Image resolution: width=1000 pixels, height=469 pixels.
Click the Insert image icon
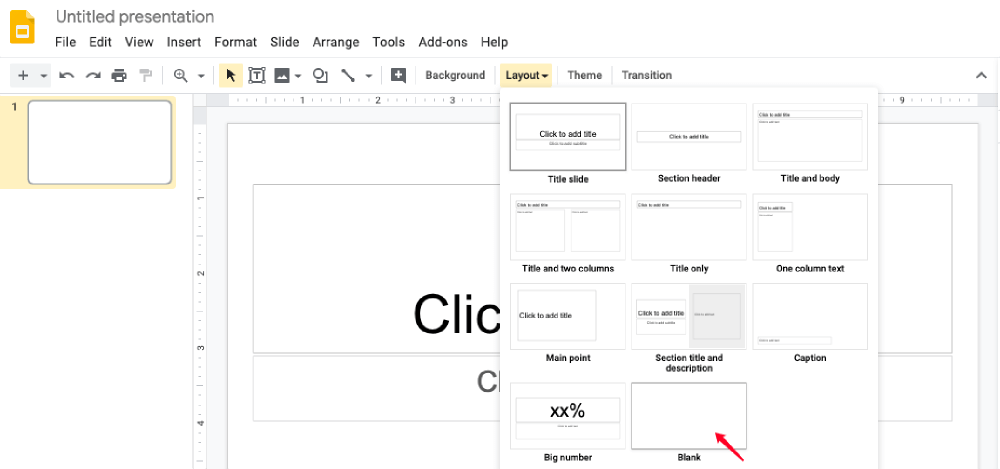282,75
